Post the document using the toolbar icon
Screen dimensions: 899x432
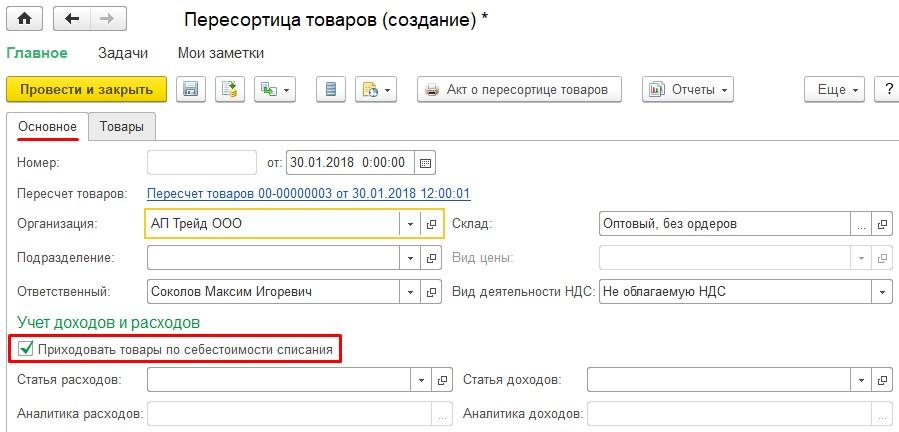(230, 89)
